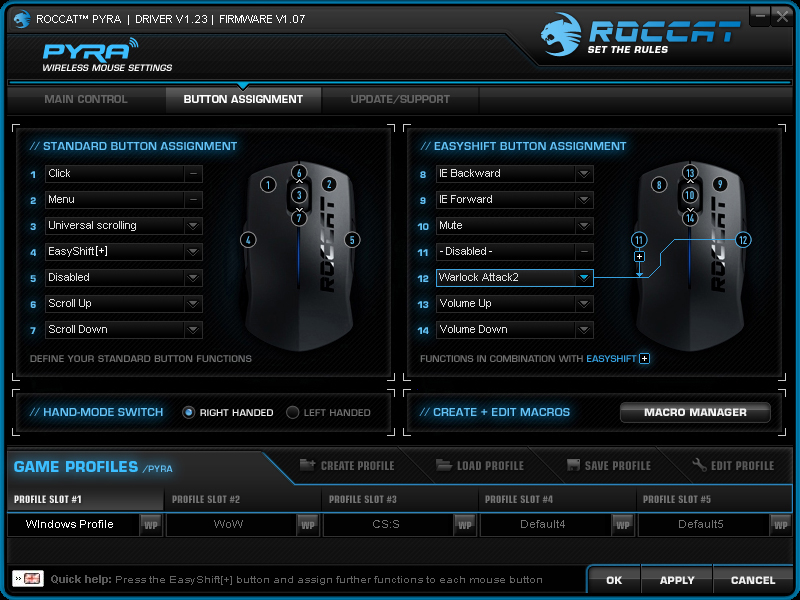800x600 pixels.
Task: Open button 9 IE Forward dropdown
Action: pyautogui.click(x=584, y=199)
